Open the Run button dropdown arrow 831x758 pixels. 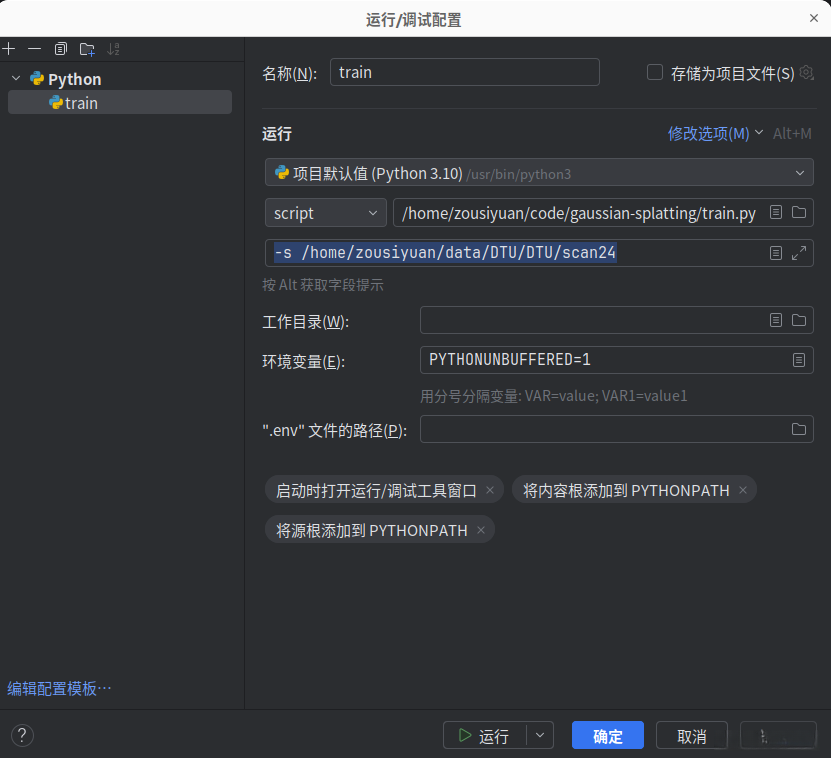point(540,735)
